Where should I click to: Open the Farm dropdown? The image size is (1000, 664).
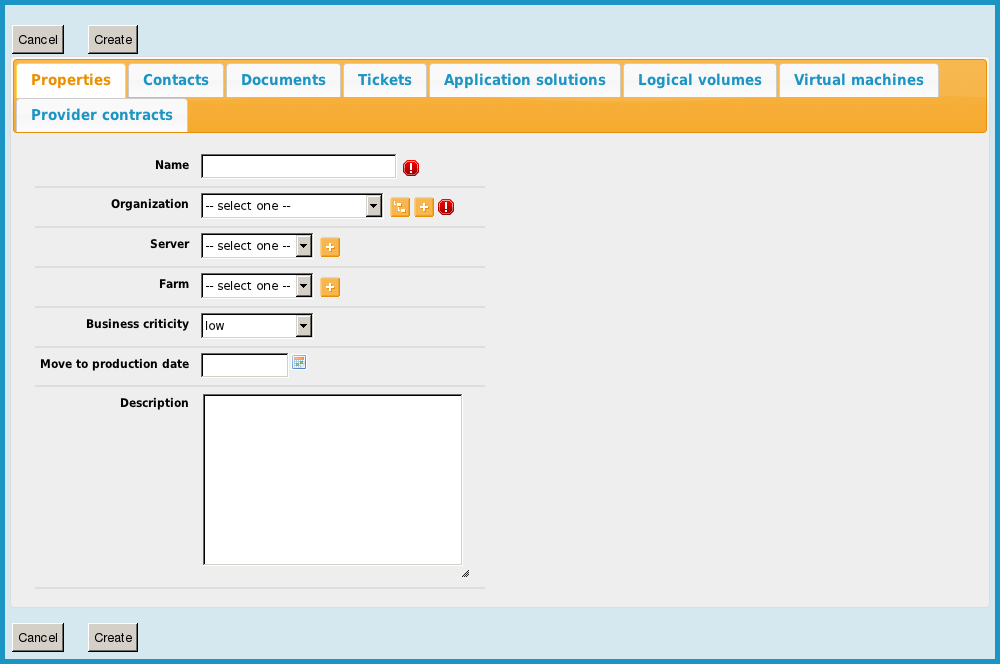[257, 286]
